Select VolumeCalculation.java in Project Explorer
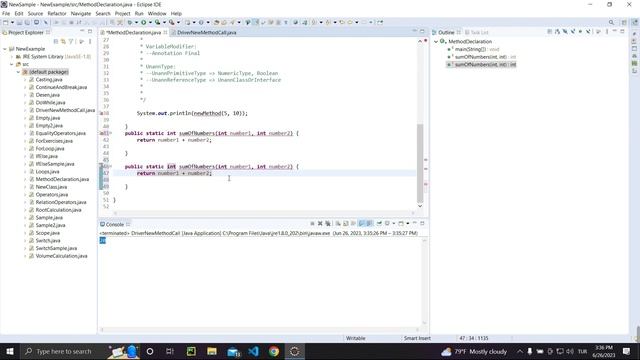The height and width of the screenshot is (360, 640). click(61, 256)
